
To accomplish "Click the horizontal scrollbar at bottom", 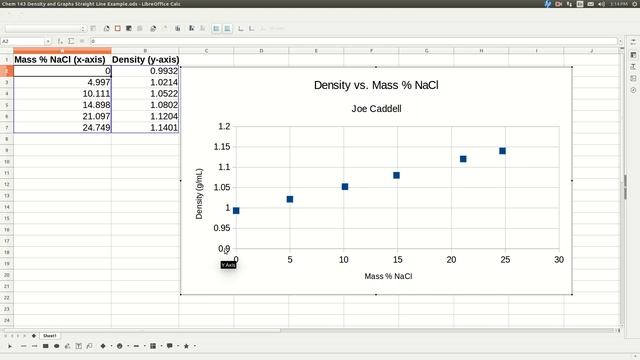I will coord(141,330).
